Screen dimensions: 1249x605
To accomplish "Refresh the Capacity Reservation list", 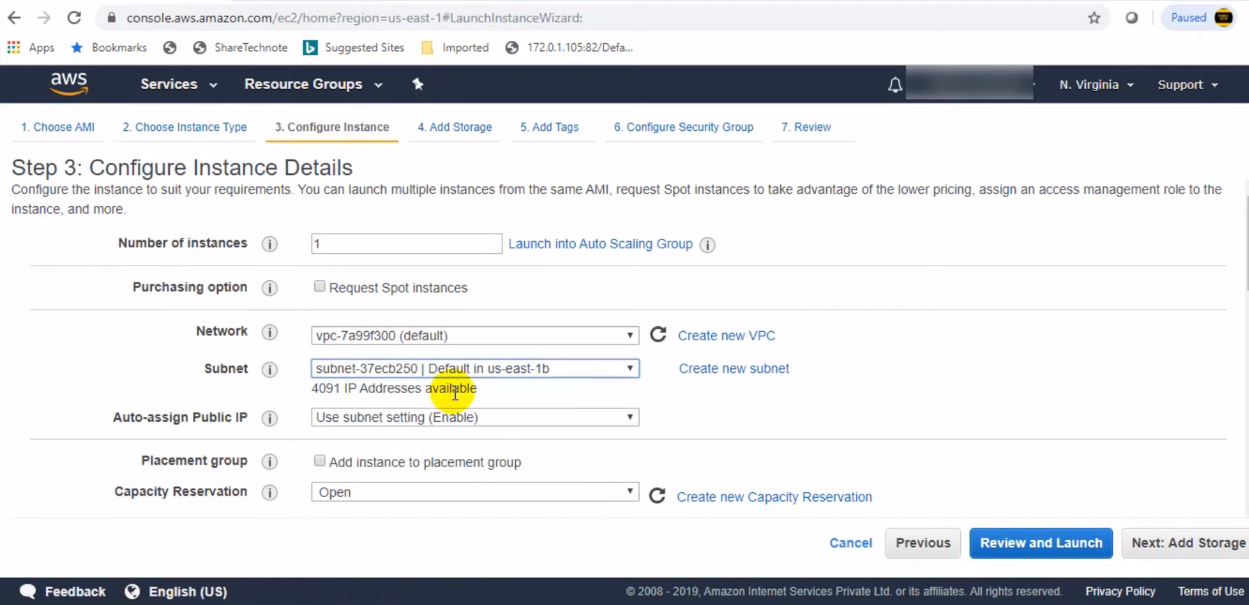I will pos(657,496).
